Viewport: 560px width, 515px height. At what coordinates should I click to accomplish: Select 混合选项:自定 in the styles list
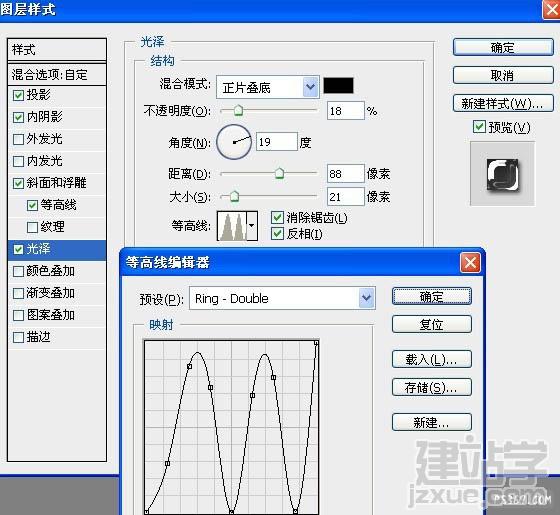pyautogui.click(x=57, y=75)
